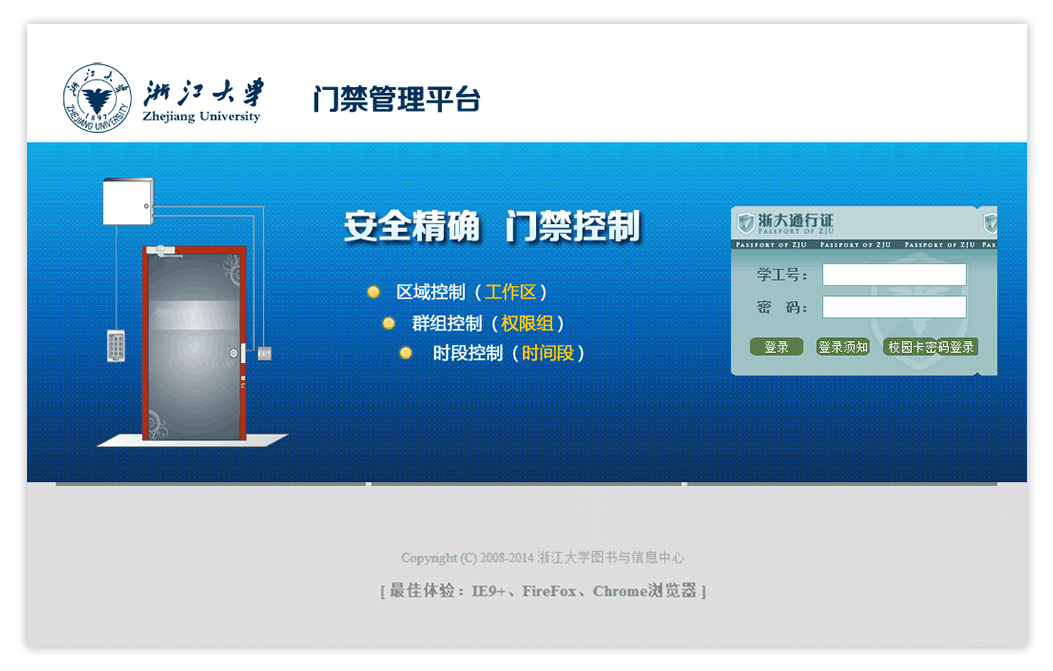The image size is (1053, 671).
Task: Click the 门禁管理平台 page title
Action: pos(397,99)
